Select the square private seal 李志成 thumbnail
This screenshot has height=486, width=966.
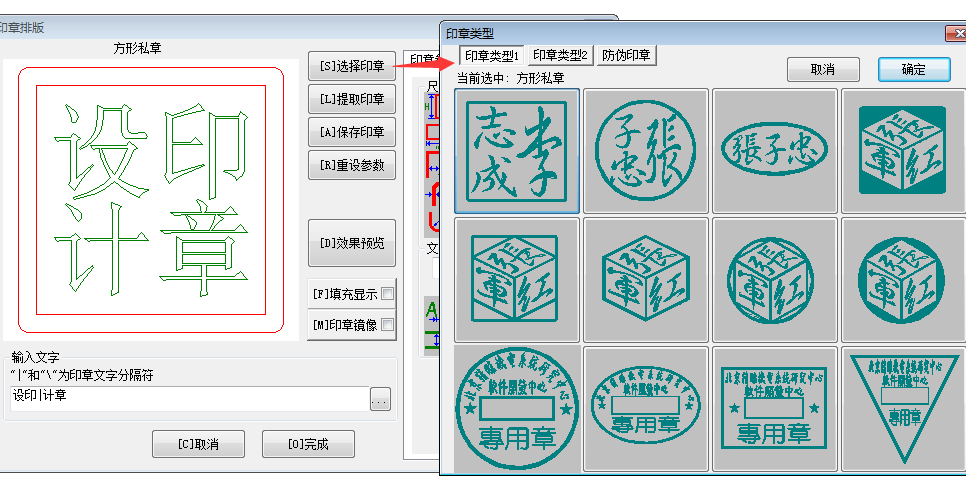pyautogui.click(x=516, y=151)
